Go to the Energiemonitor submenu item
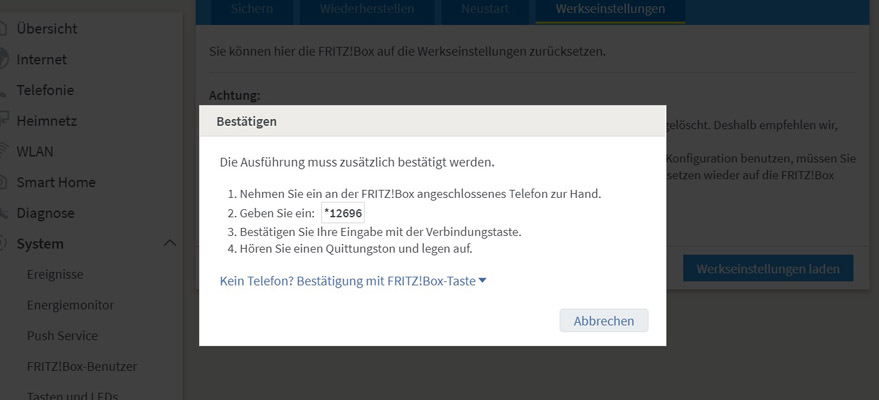This screenshot has width=879, height=400. click(70, 306)
